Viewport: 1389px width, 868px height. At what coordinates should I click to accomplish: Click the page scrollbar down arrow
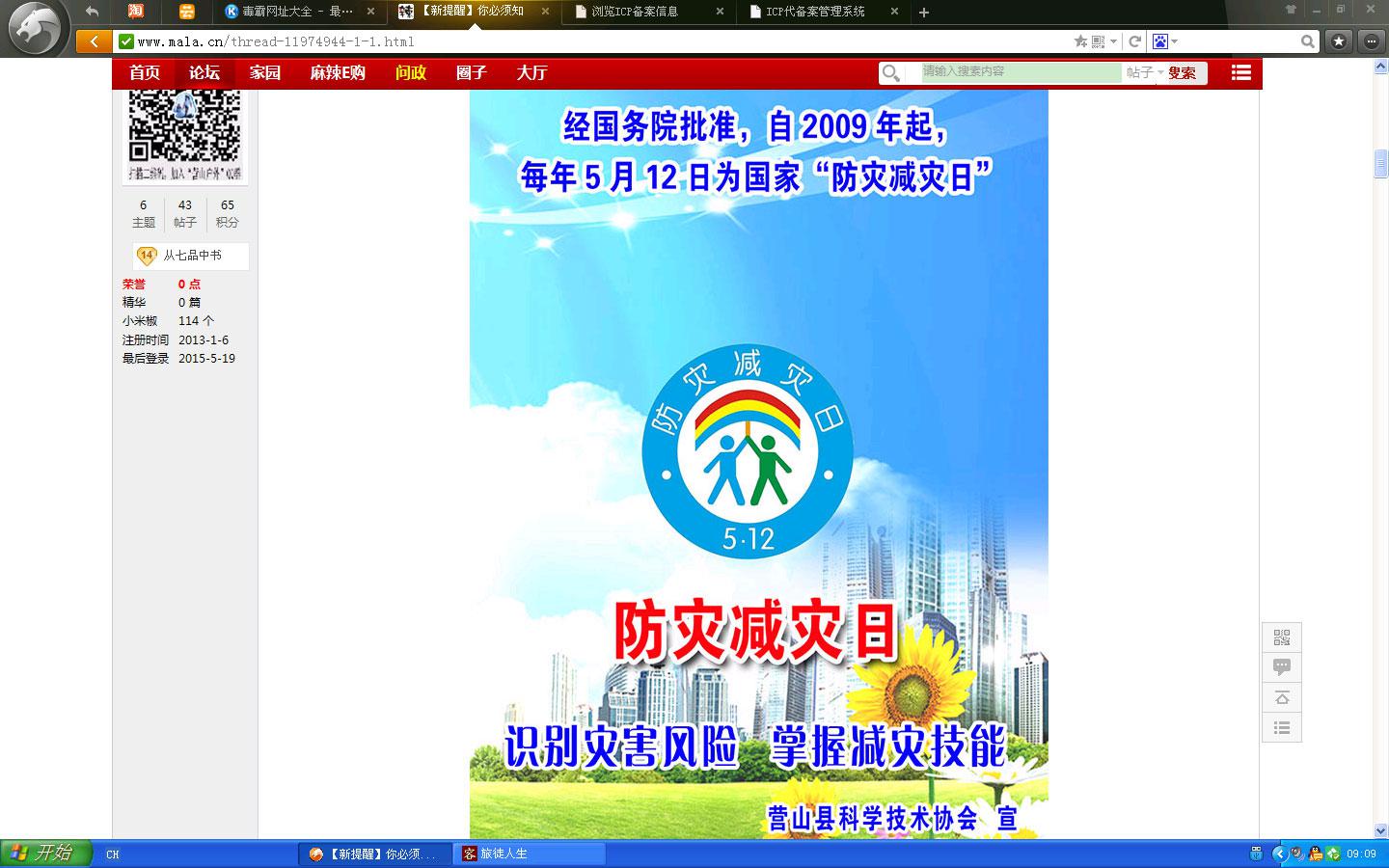tap(1380, 830)
